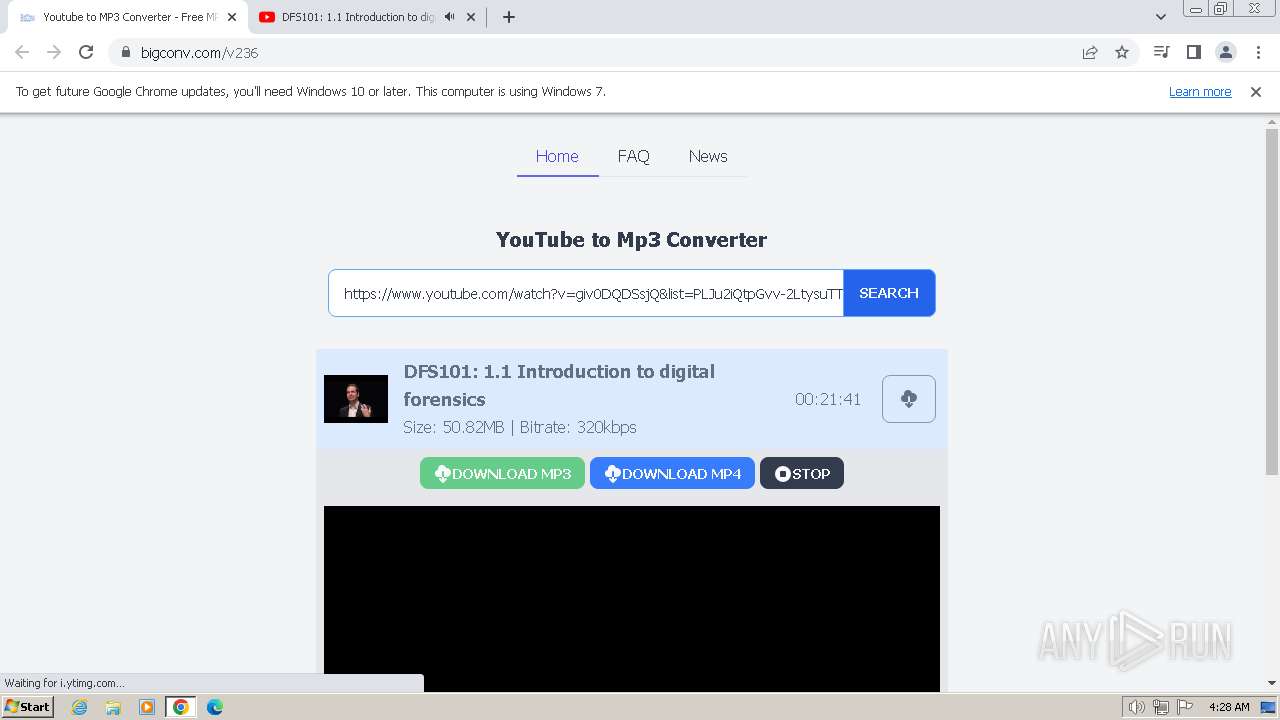Close the Youtube to MP3 Converter tab
The image size is (1280, 720).
point(232,17)
